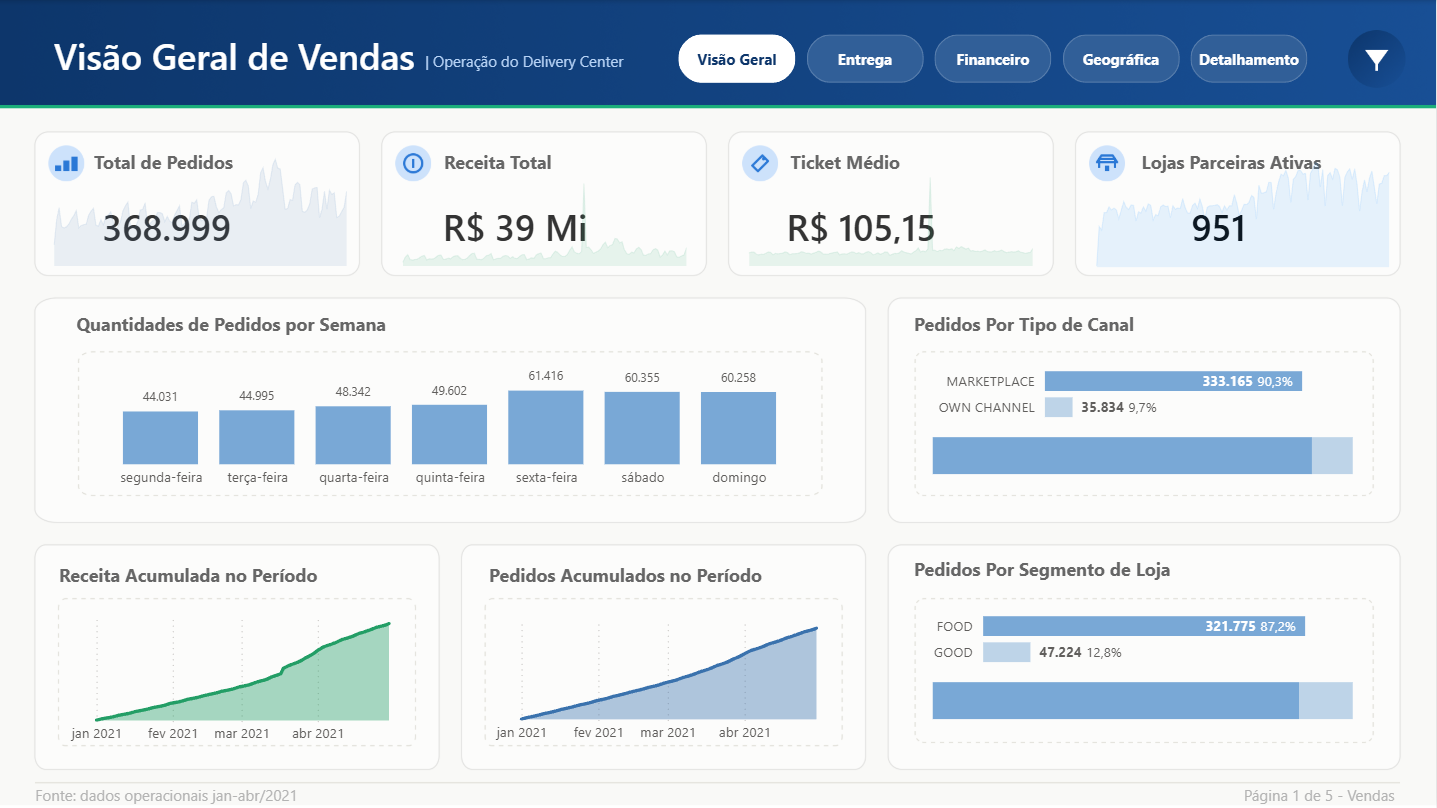The height and width of the screenshot is (808, 1437).
Task: Go to the Financeiro tab
Action: coord(993,59)
